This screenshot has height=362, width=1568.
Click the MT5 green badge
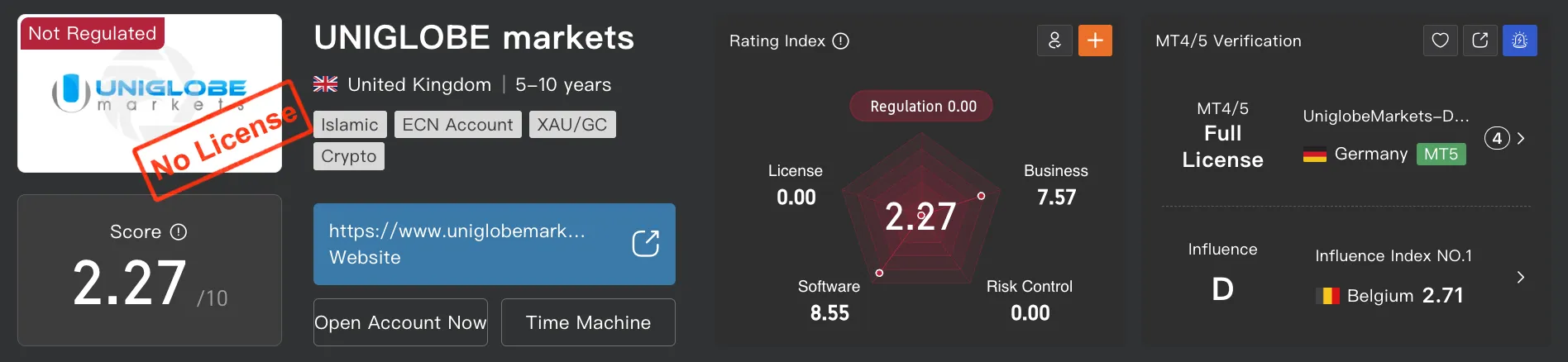[x=1441, y=155]
